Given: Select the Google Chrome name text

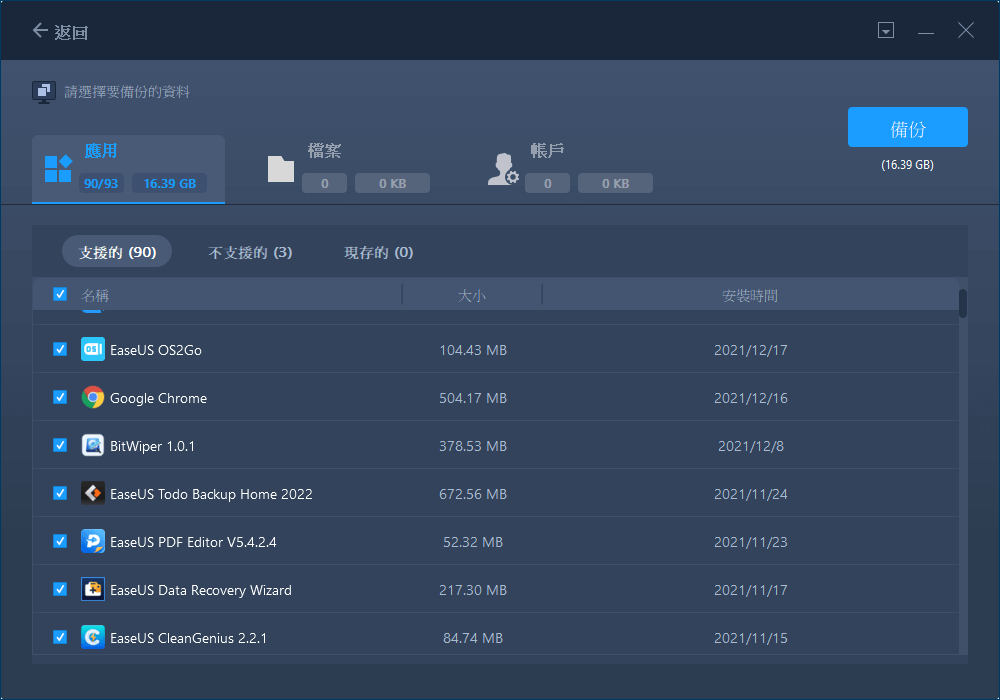Looking at the screenshot, I should click(158, 398).
